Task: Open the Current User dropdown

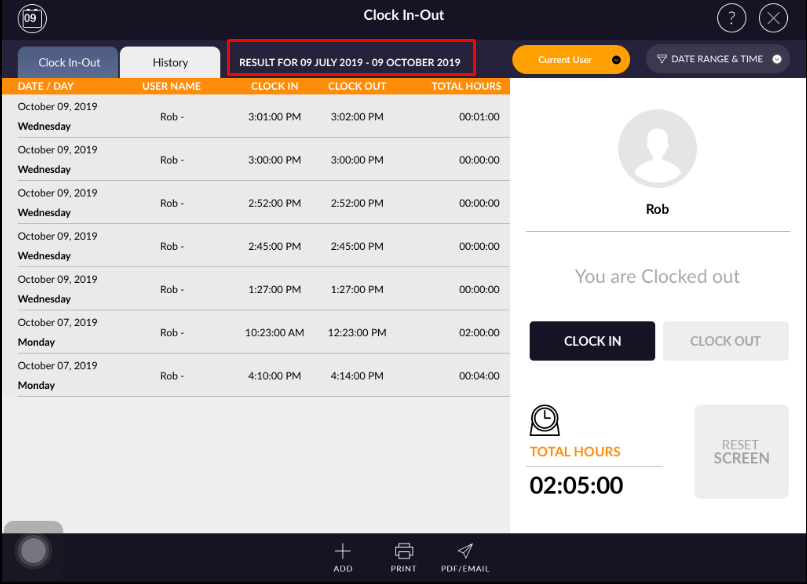Action: [x=571, y=60]
